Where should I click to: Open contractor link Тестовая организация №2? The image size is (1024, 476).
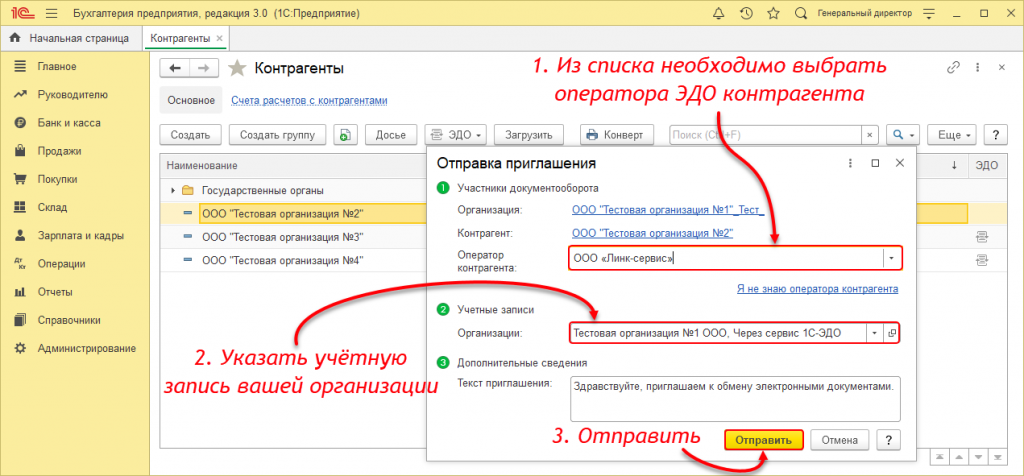coord(652,233)
